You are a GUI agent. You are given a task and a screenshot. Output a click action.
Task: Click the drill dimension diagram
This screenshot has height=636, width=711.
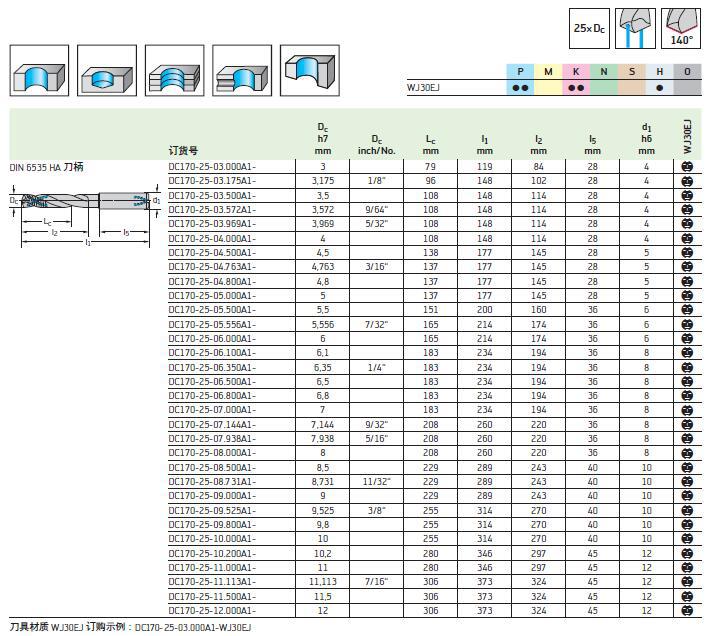85,214
